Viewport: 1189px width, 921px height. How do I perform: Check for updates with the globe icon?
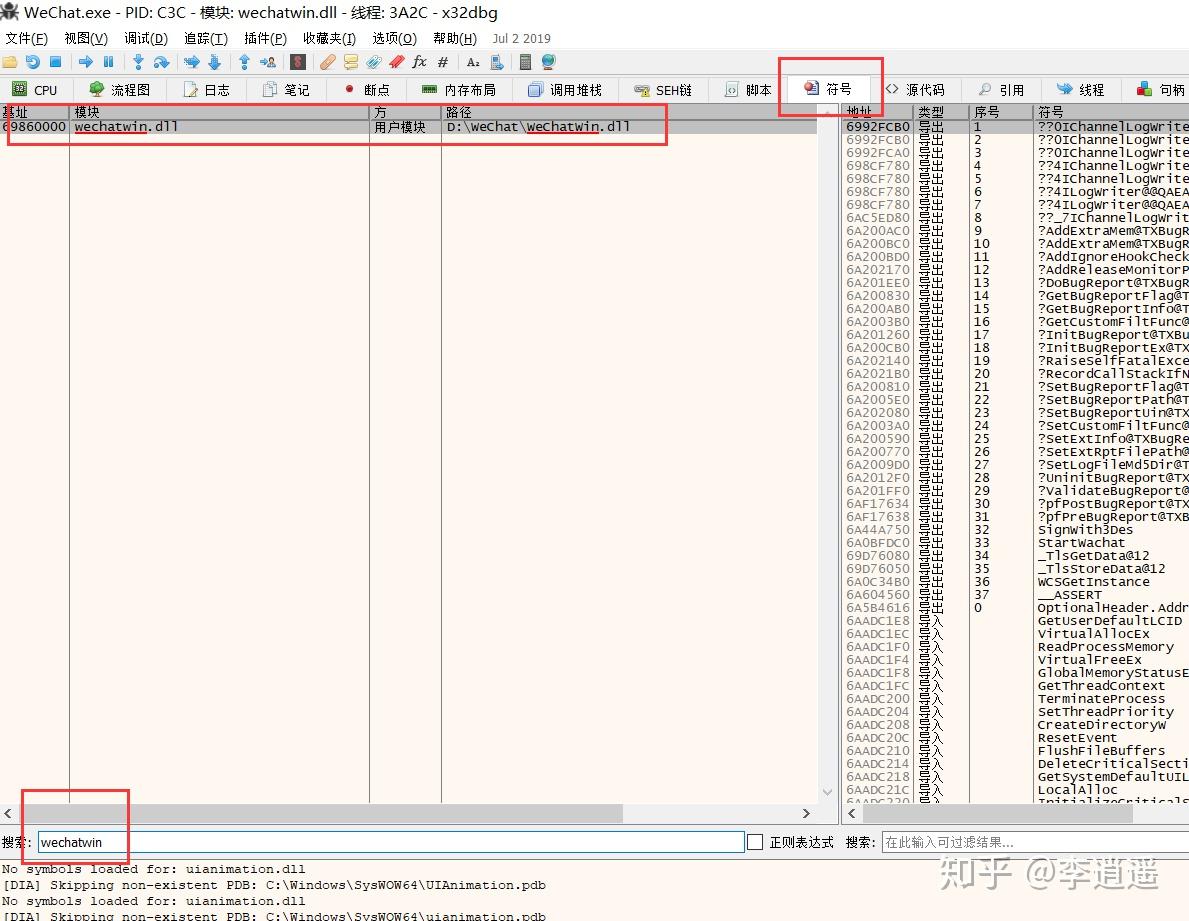(x=548, y=62)
